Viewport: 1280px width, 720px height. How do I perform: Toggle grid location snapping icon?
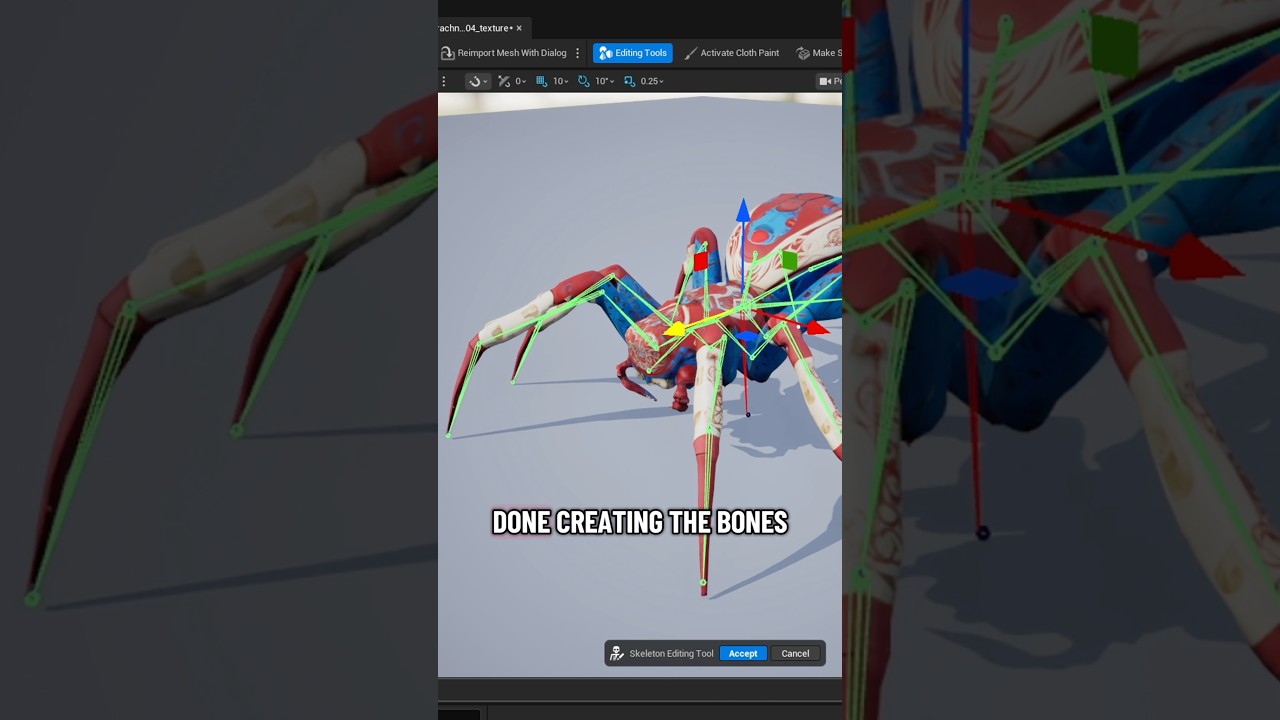click(x=541, y=81)
